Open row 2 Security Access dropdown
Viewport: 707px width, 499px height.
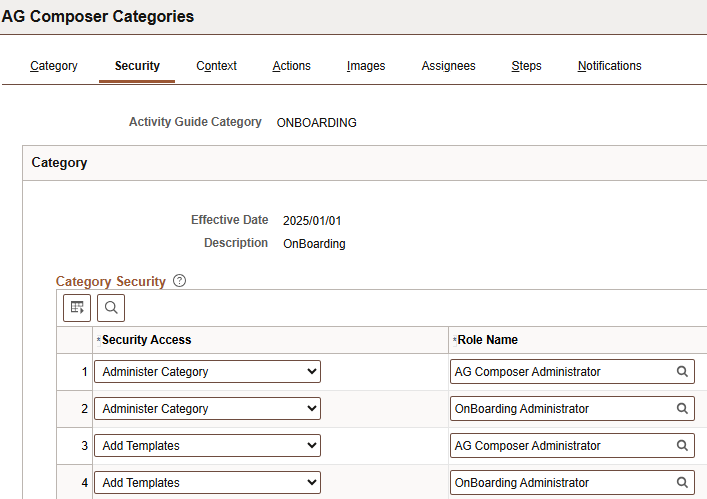point(207,408)
